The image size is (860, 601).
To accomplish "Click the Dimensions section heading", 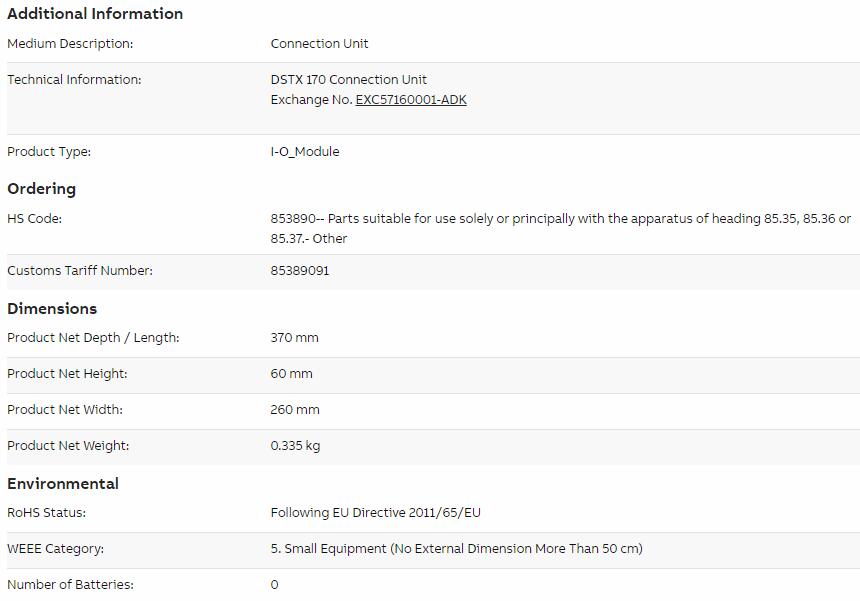I will (52, 309).
